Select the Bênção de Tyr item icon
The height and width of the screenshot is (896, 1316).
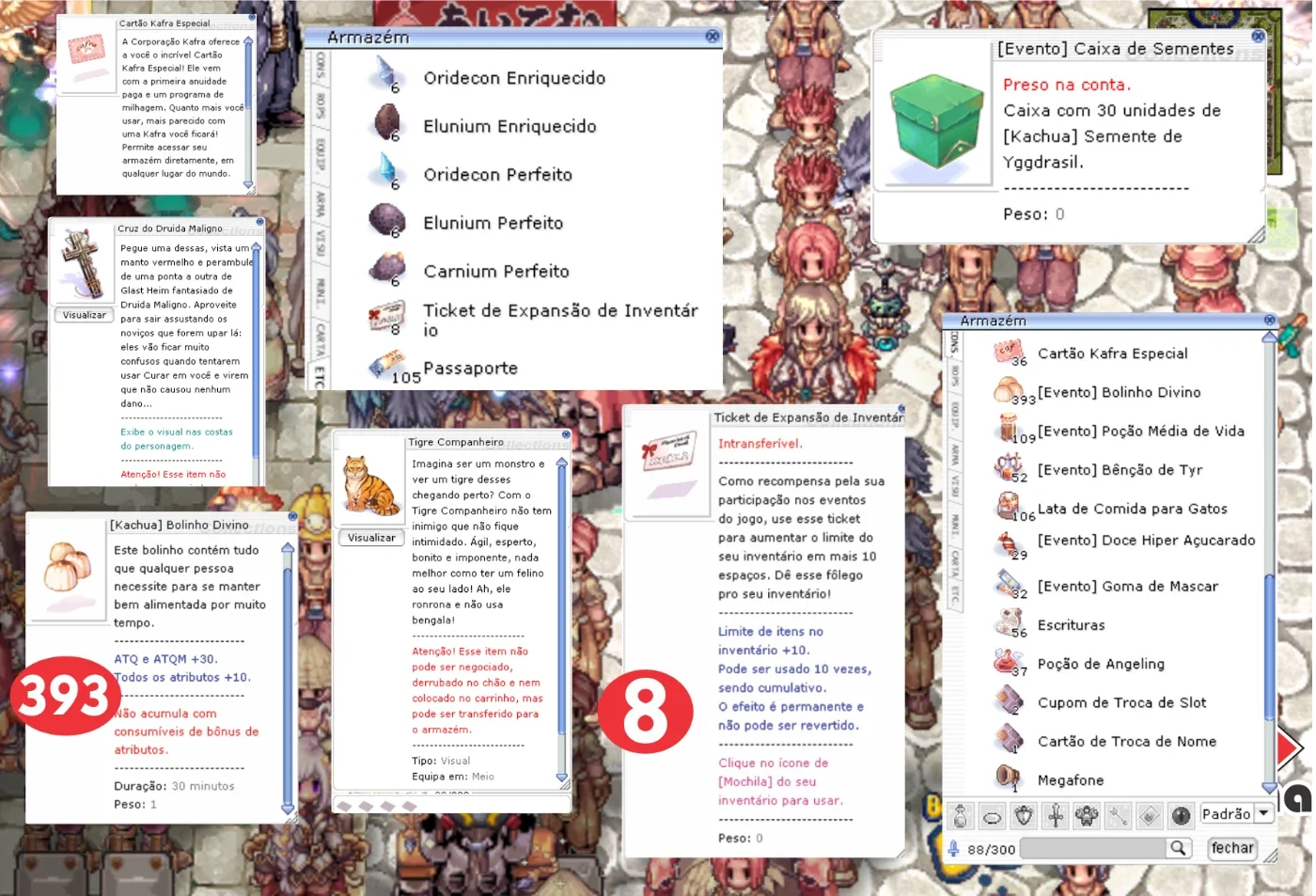coord(1009,467)
